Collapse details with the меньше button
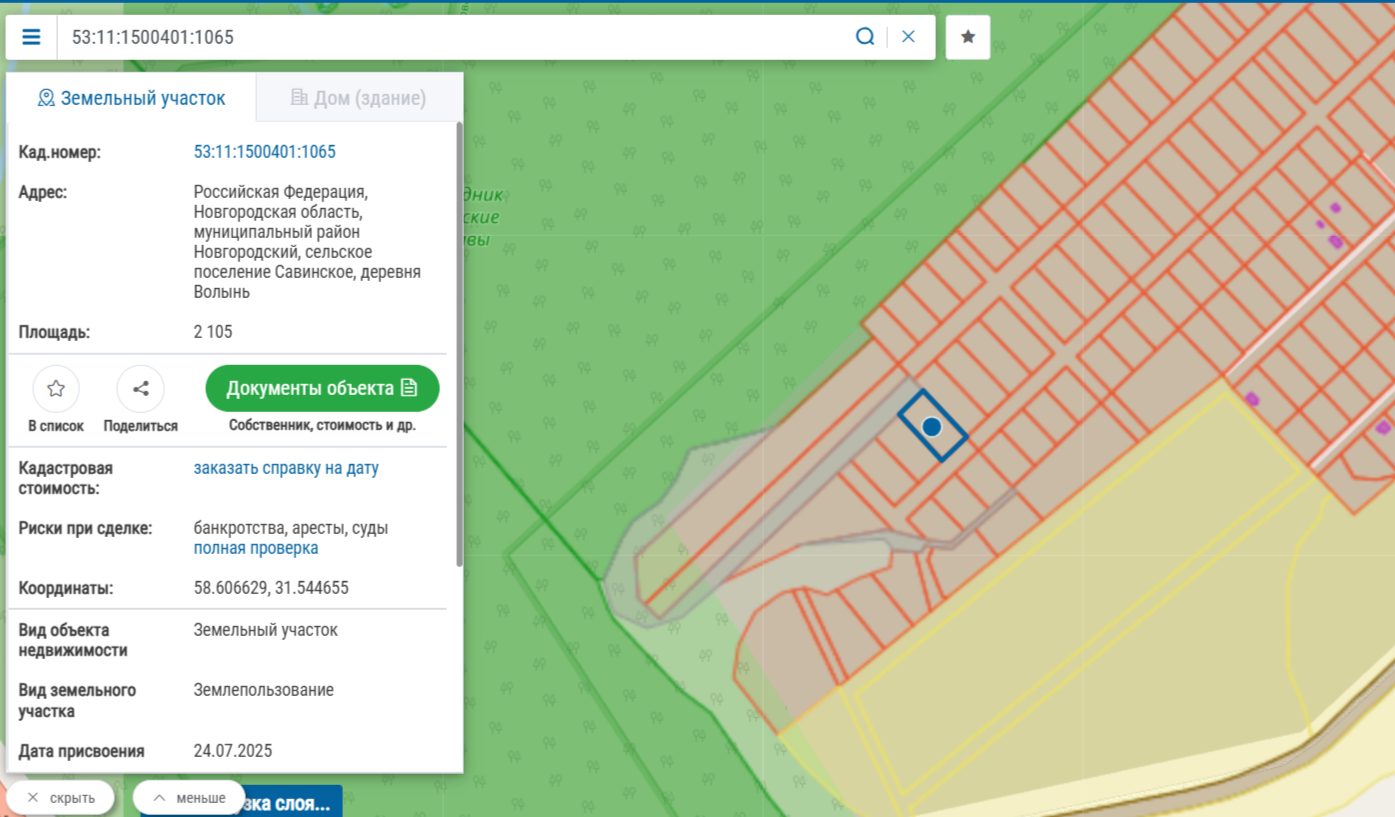Image resolution: width=1395 pixels, height=817 pixels. tap(189, 798)
